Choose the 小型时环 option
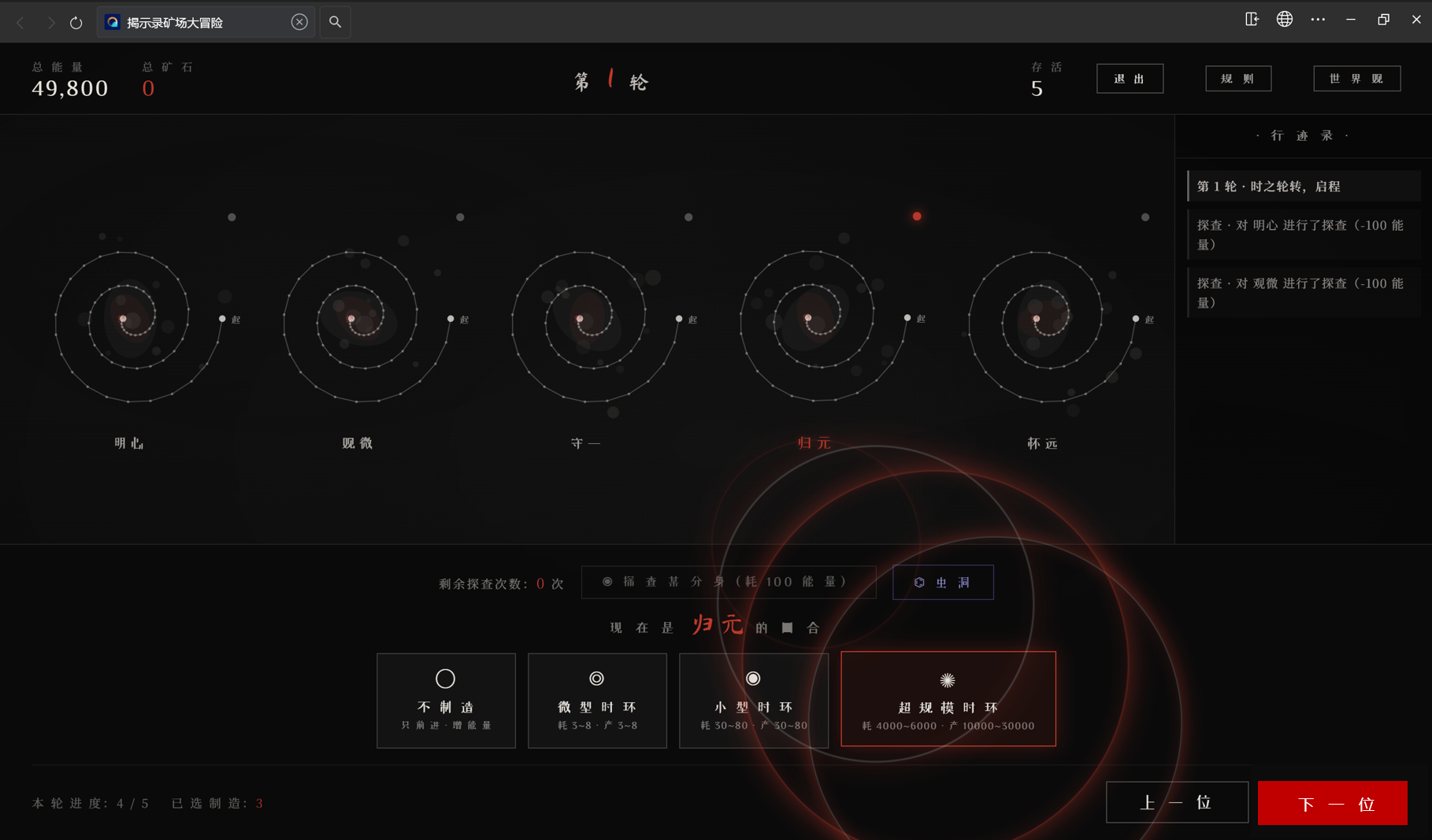The height and width of the screenshot is (840, 1432). (x=754, y=700)
